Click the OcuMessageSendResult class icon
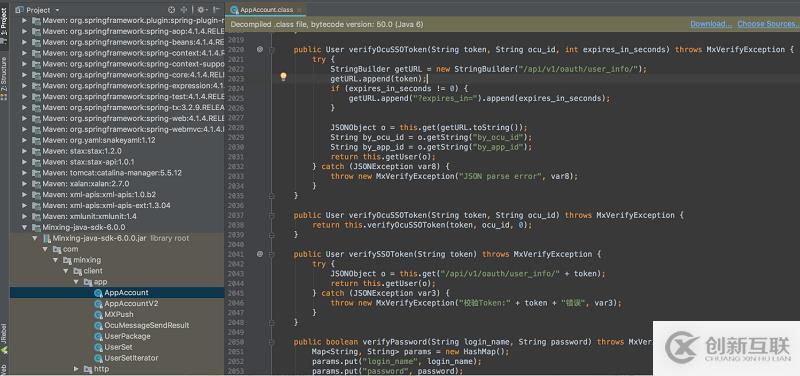Image resolution: width=800 pixels, height=376 pixels. coord(98,325)
